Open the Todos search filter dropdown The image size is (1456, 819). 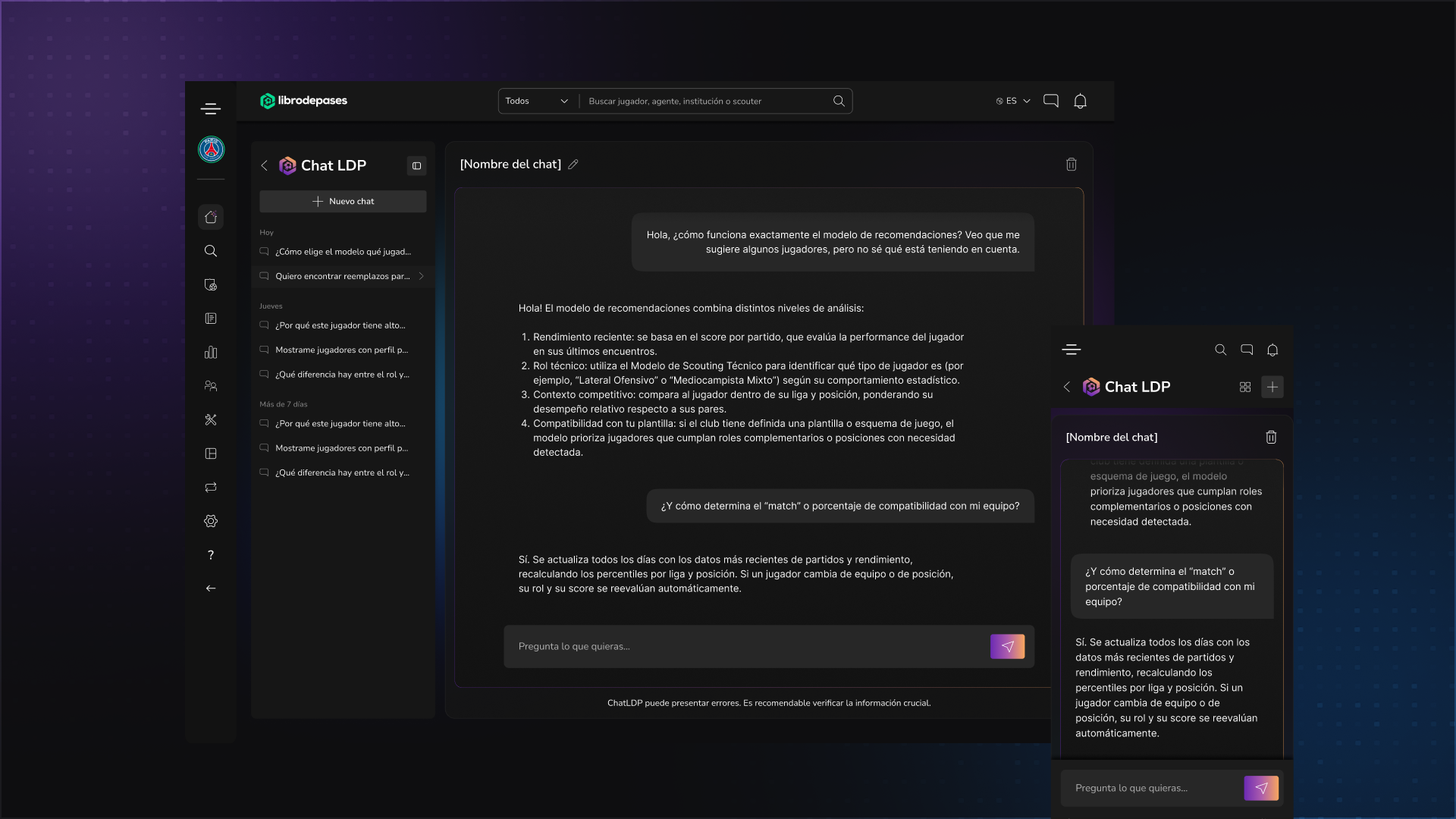point(537,101)
